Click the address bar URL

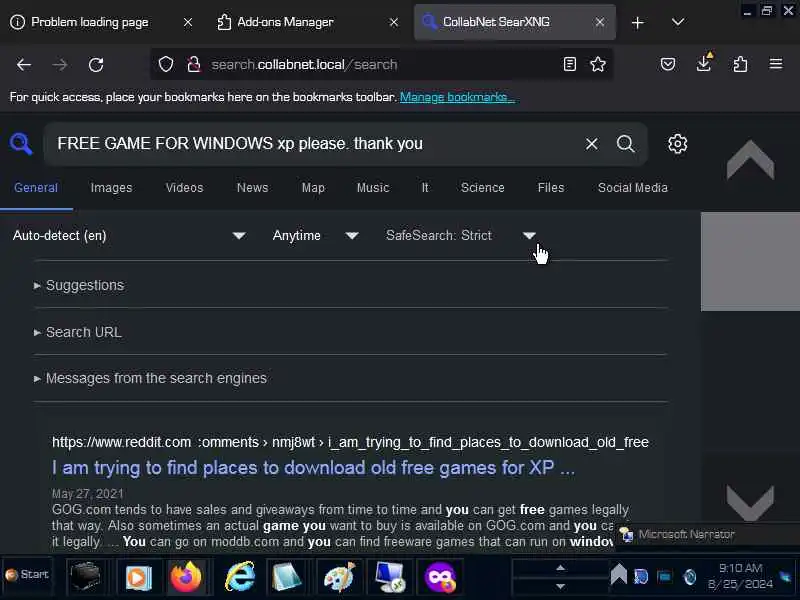click(304, 65)
